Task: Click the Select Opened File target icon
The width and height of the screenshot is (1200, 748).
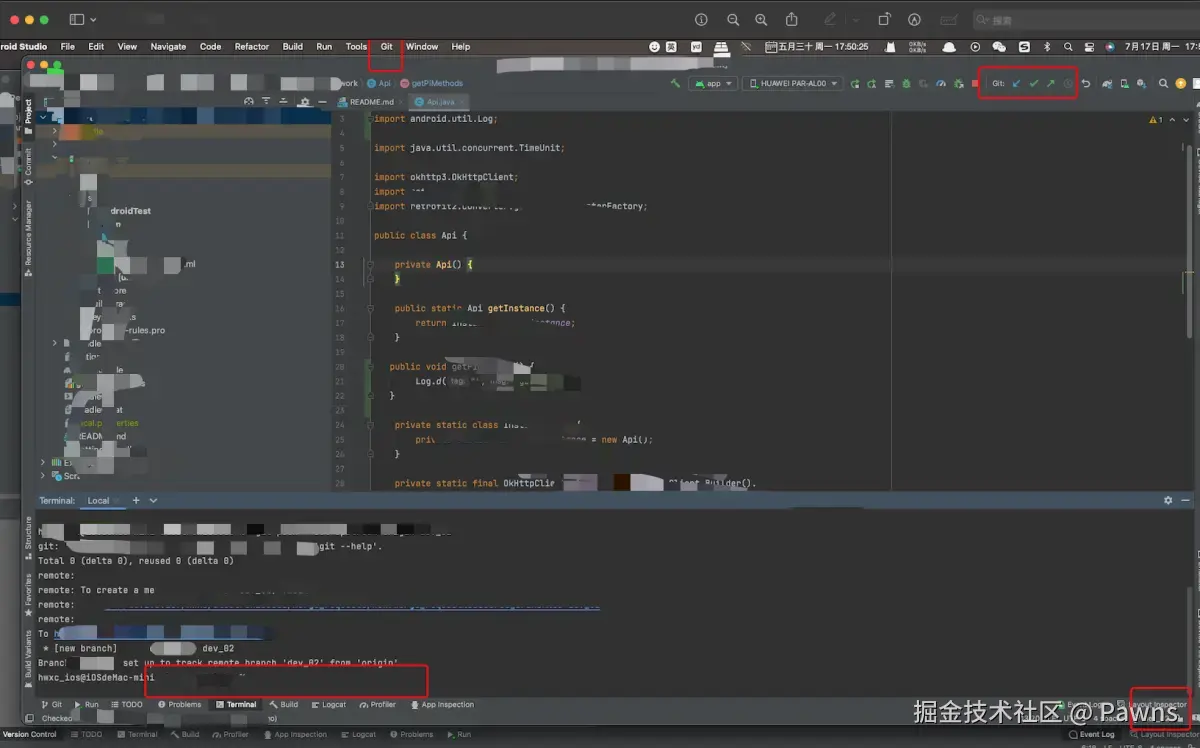Action: (x=249, y=101)
